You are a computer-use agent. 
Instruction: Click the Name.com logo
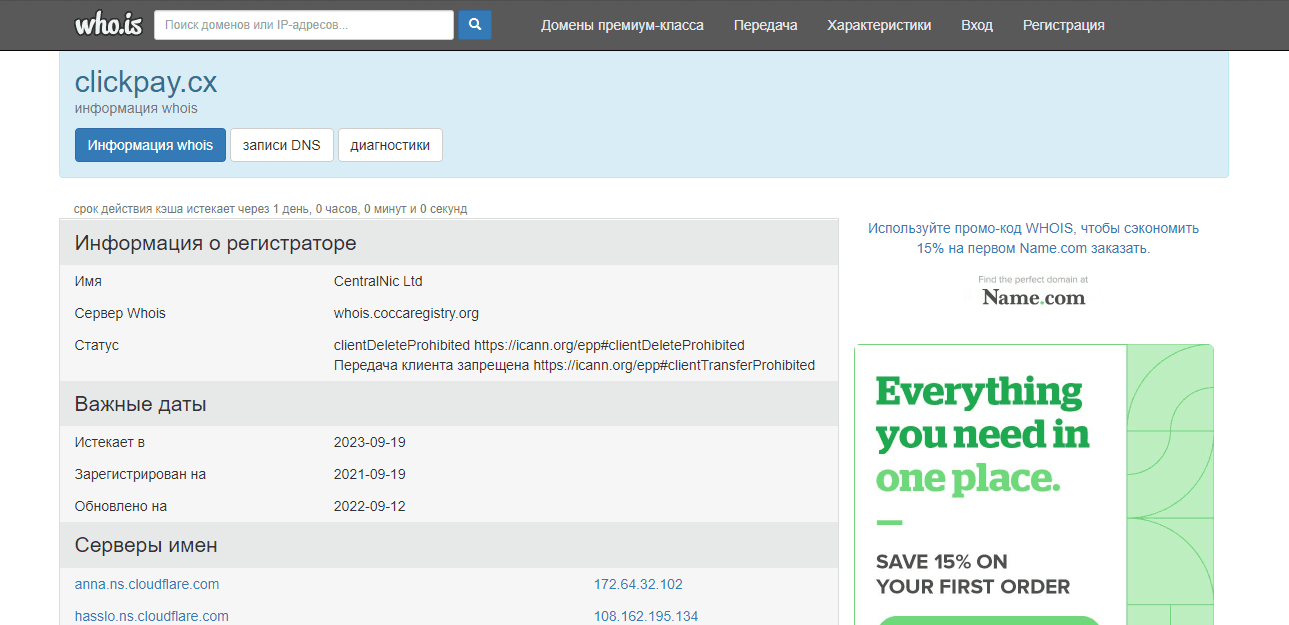point(1033,297)
